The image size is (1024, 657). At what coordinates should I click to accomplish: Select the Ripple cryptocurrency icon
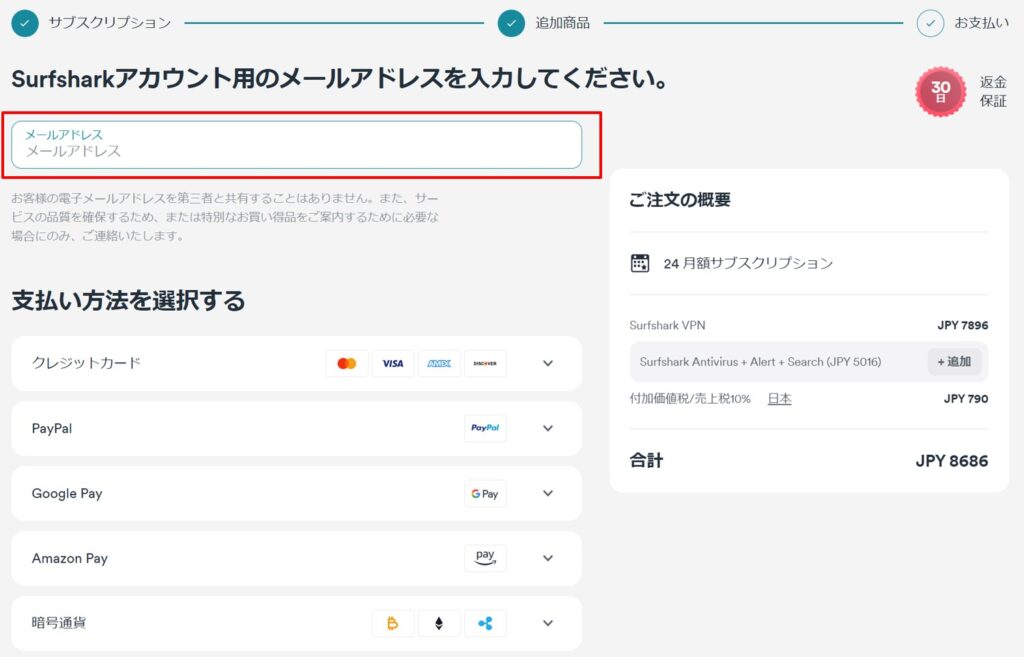[485, 622]
